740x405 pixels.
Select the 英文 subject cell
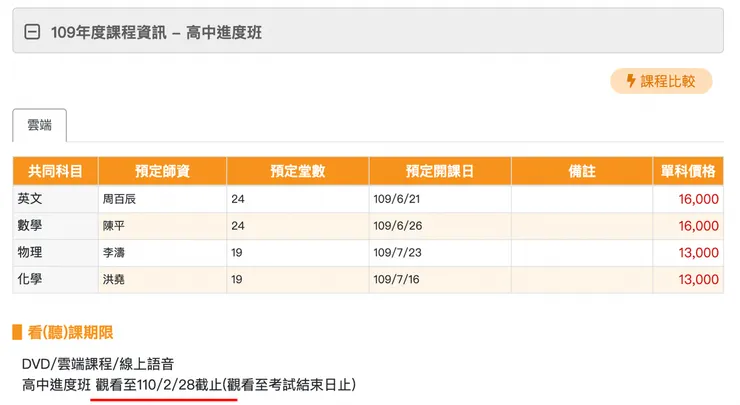pyautogui.click(x=55, y=199)
